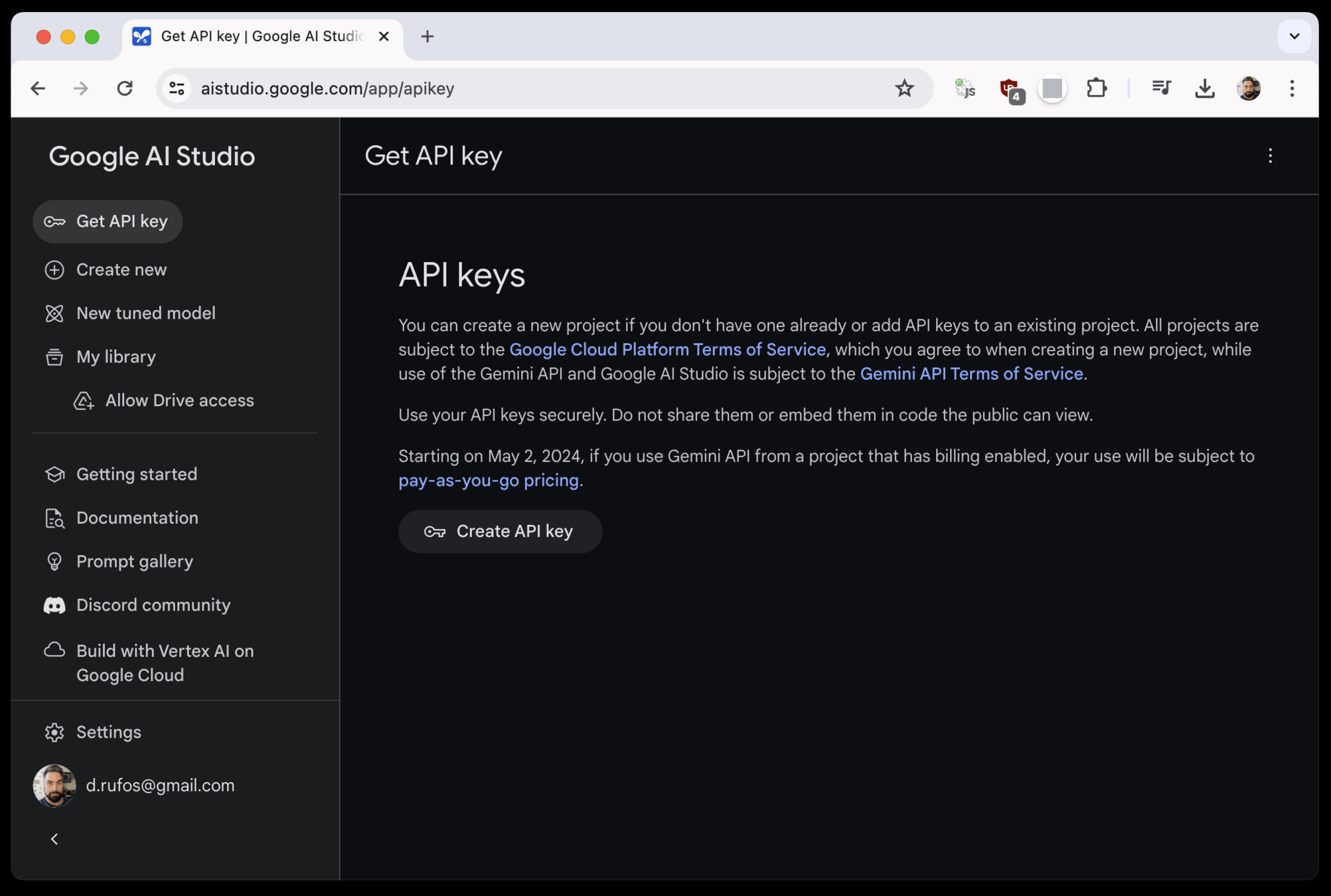Open the pay-as-you-go pricing link
1331x896 pixels.
[488, 481]
